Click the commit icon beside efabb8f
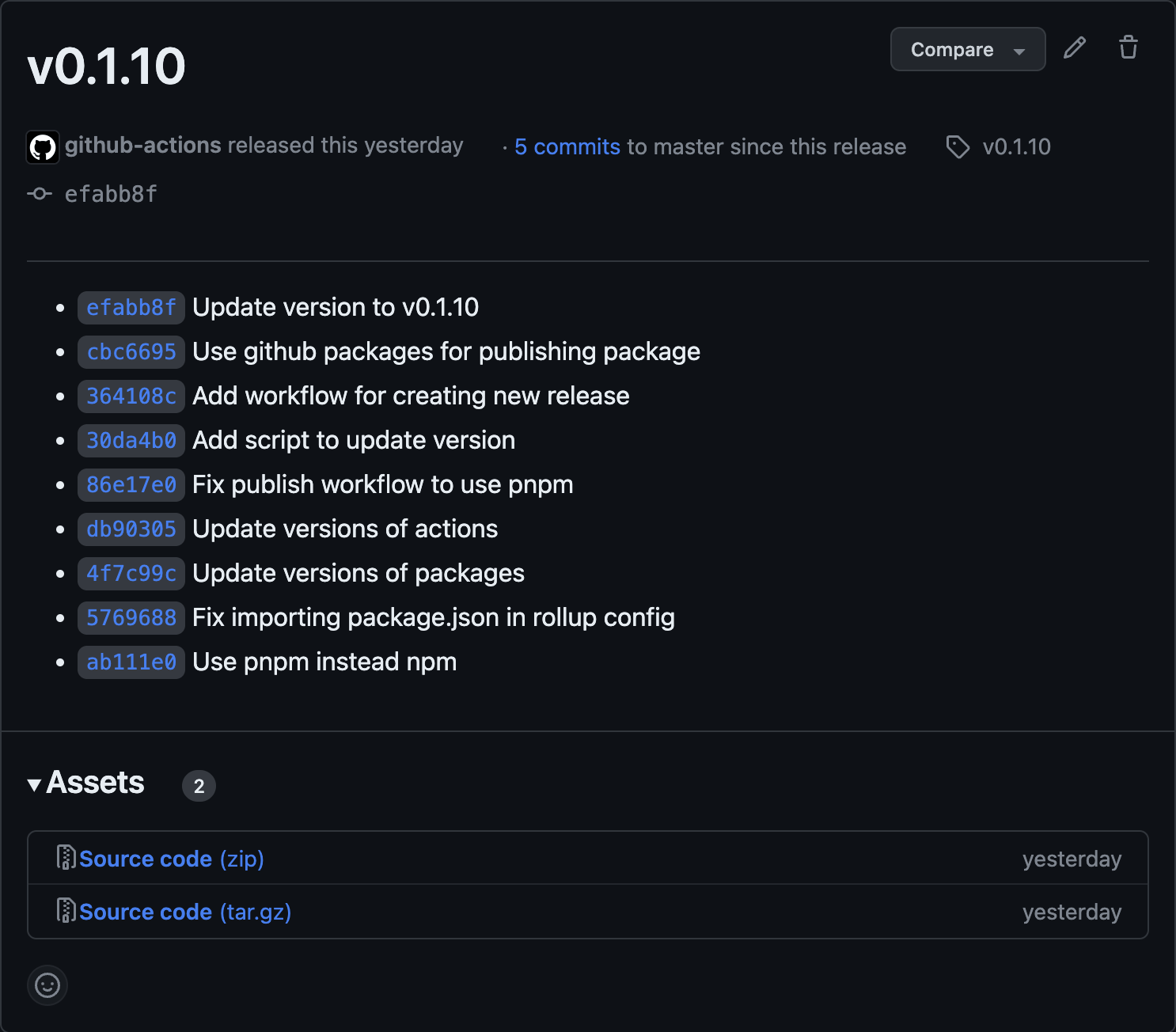Image resolution: width=1176 pixels, height=1032 pixels. point(38,193)
